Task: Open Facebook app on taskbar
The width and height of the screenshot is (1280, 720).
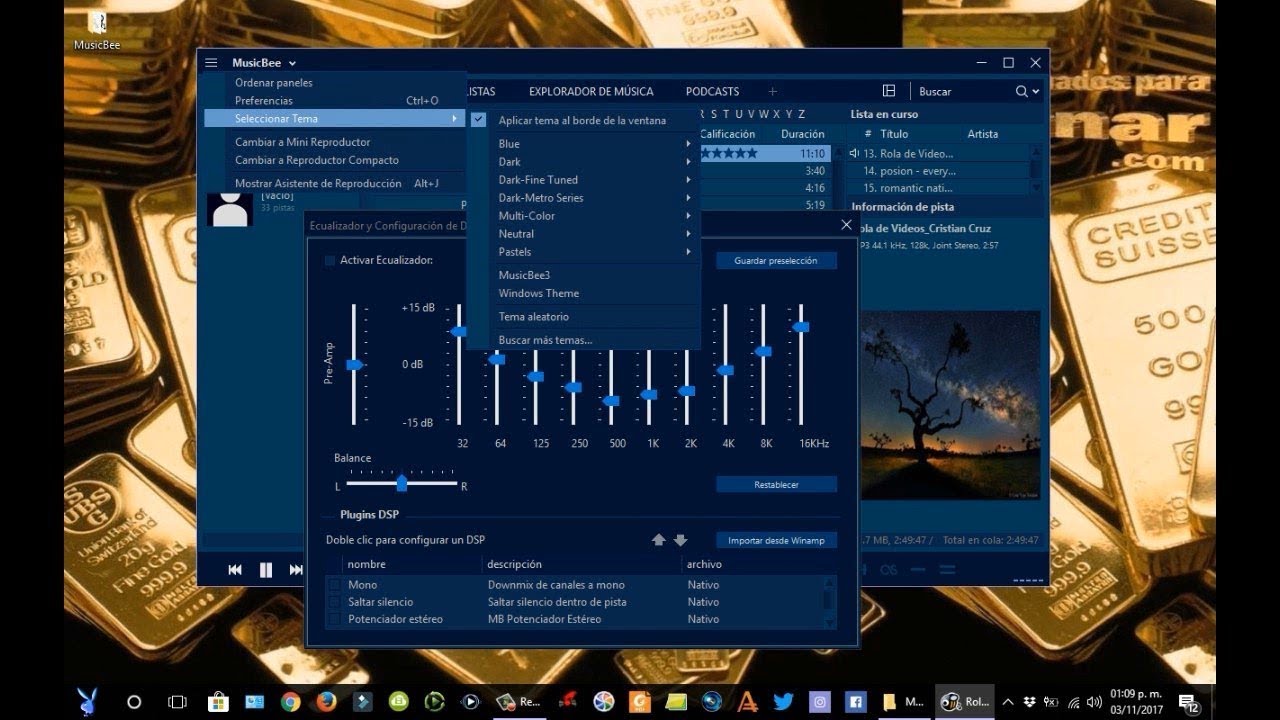Action: (856, 702)
